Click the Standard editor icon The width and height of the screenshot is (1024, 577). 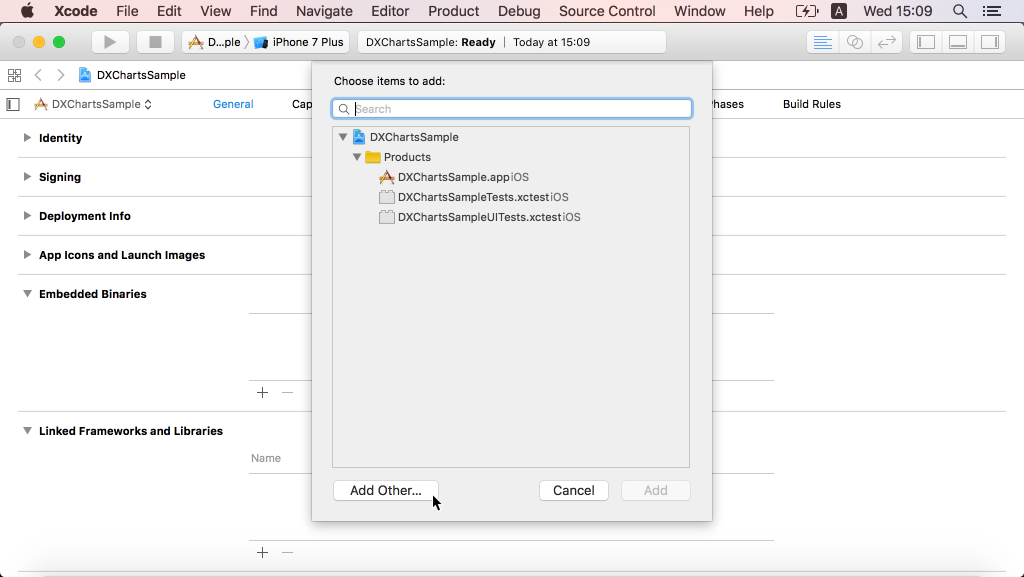(x=822, y=42)
